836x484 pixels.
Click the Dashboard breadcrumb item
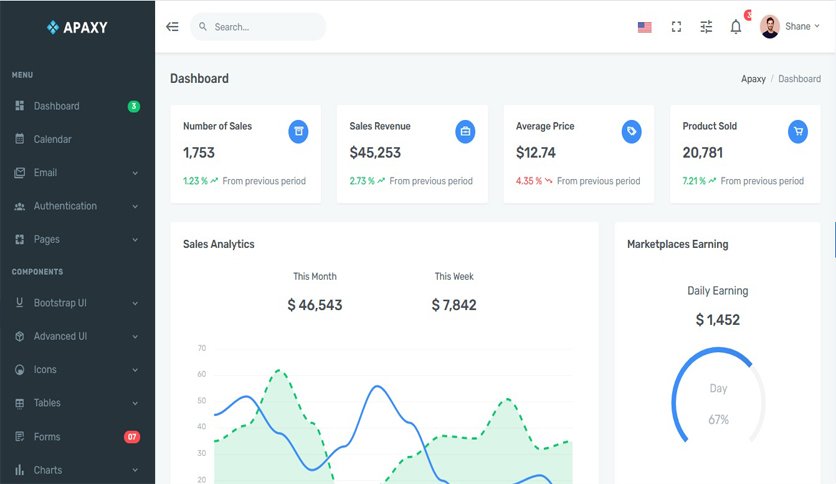[x=799, y=79]
